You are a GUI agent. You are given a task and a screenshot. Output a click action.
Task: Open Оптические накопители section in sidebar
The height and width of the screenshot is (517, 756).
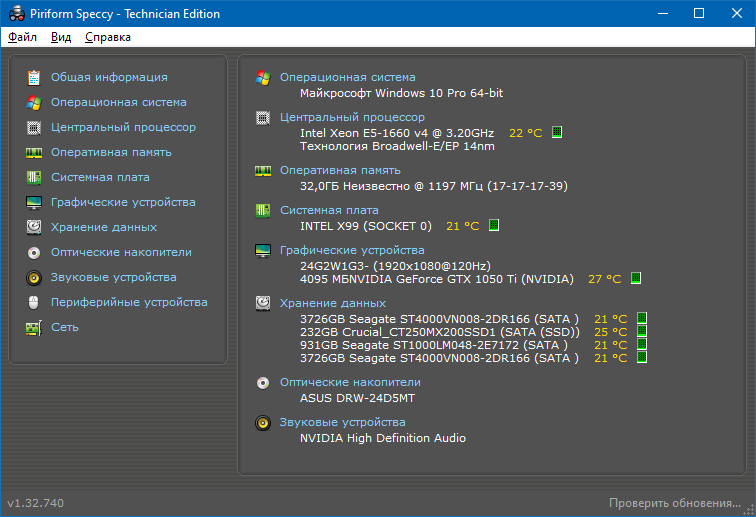(122, 252)
